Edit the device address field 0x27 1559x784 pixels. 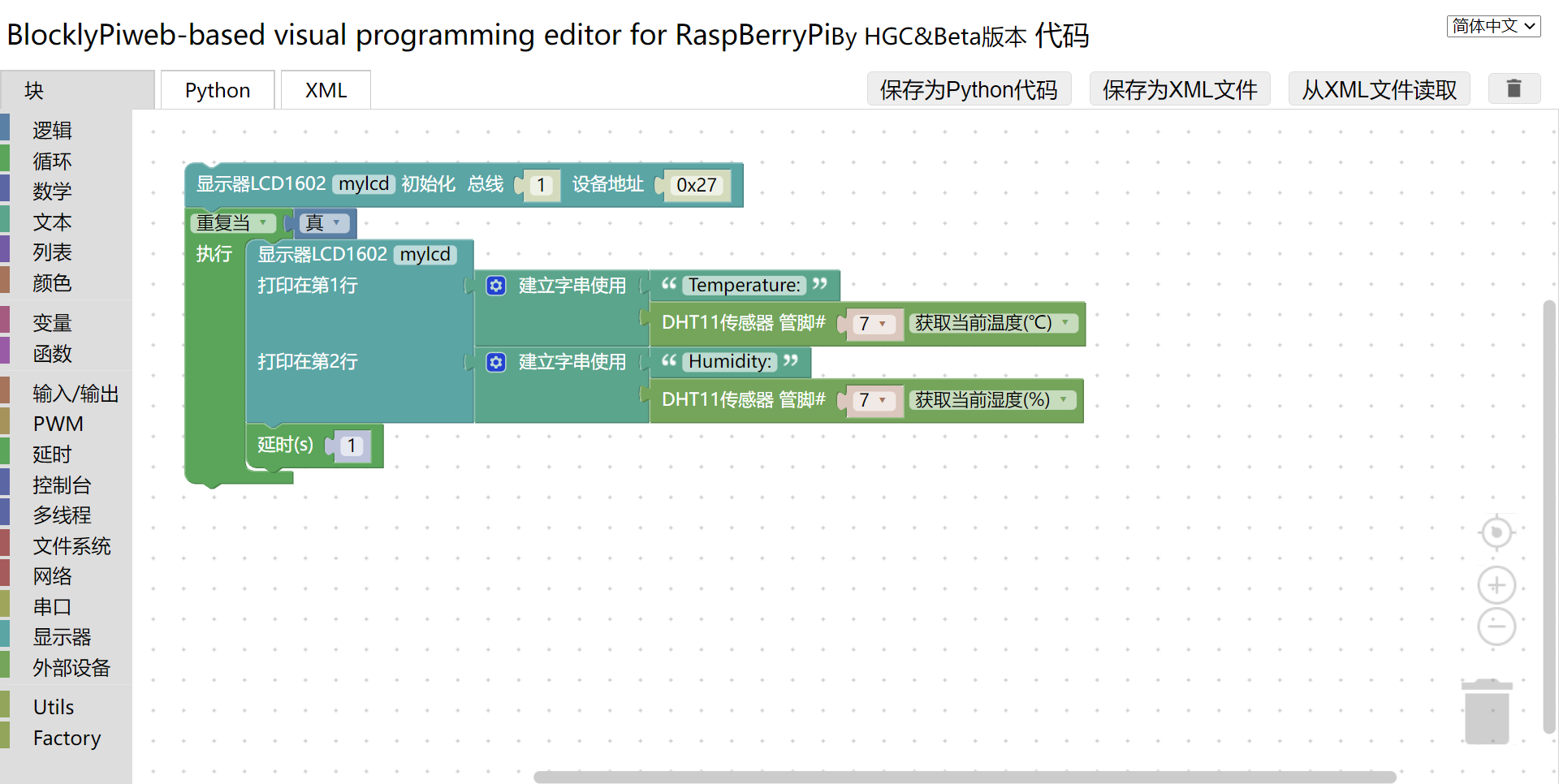[x=696, y=185]
